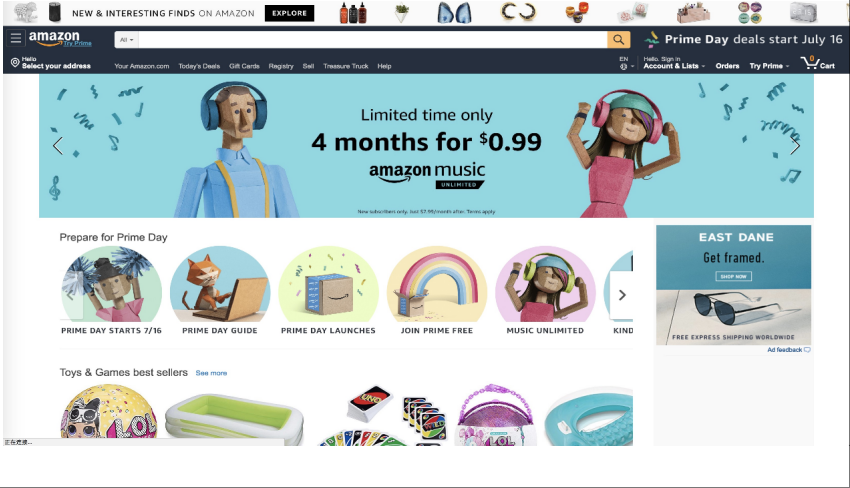Screen dimensions: 850x488
Task: Select the globe language icon
Action: [x=623, y=66]
